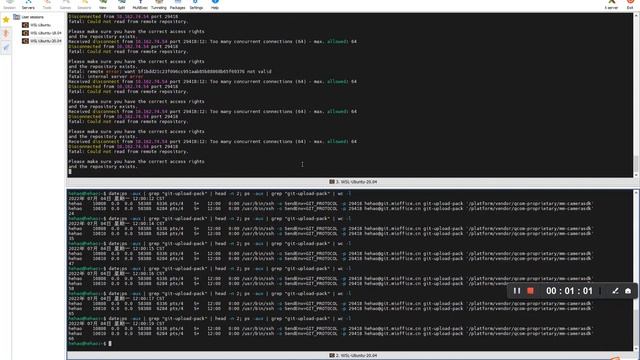Click the X server toolbar button
This screenshot has height=360, width=640.
point(611,4)
